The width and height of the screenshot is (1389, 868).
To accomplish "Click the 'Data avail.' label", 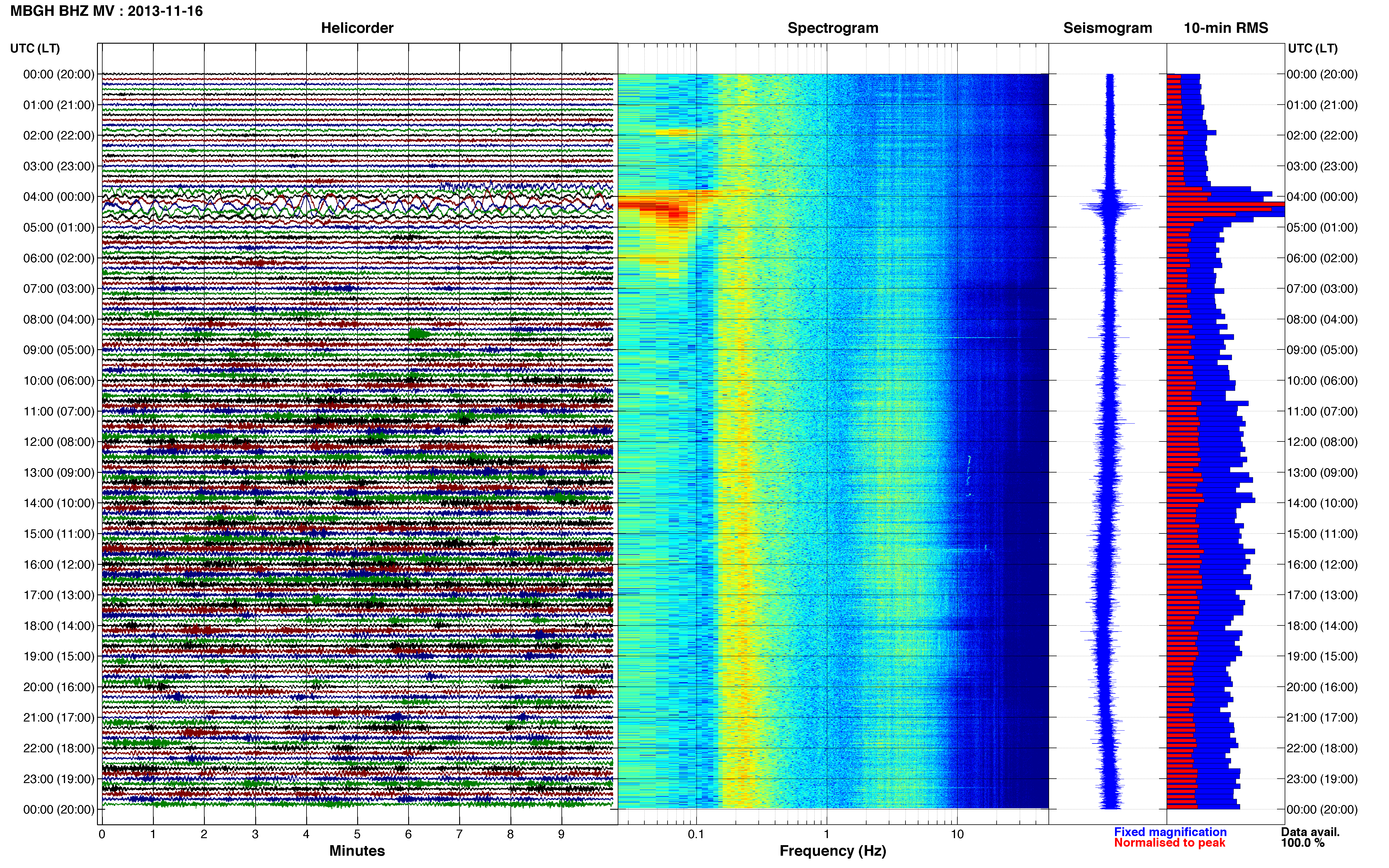I will click(1310, 832).
